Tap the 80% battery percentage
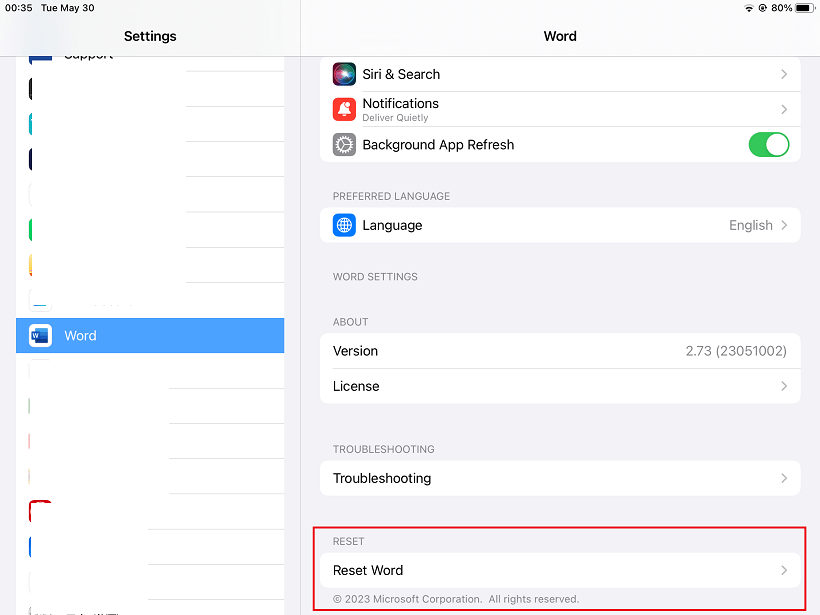Image resolution: width=820 pixels, height=615 pixels. pos(781,8)
